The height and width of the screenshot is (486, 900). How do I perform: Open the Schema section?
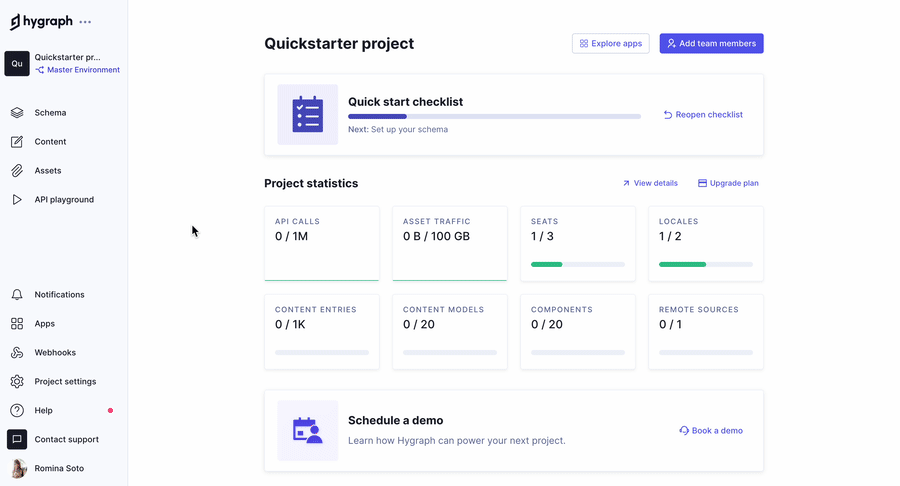(50, 113)
